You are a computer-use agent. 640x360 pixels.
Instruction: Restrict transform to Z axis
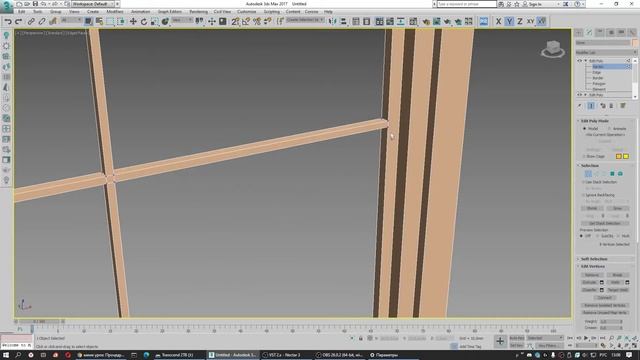click(520, 21)
